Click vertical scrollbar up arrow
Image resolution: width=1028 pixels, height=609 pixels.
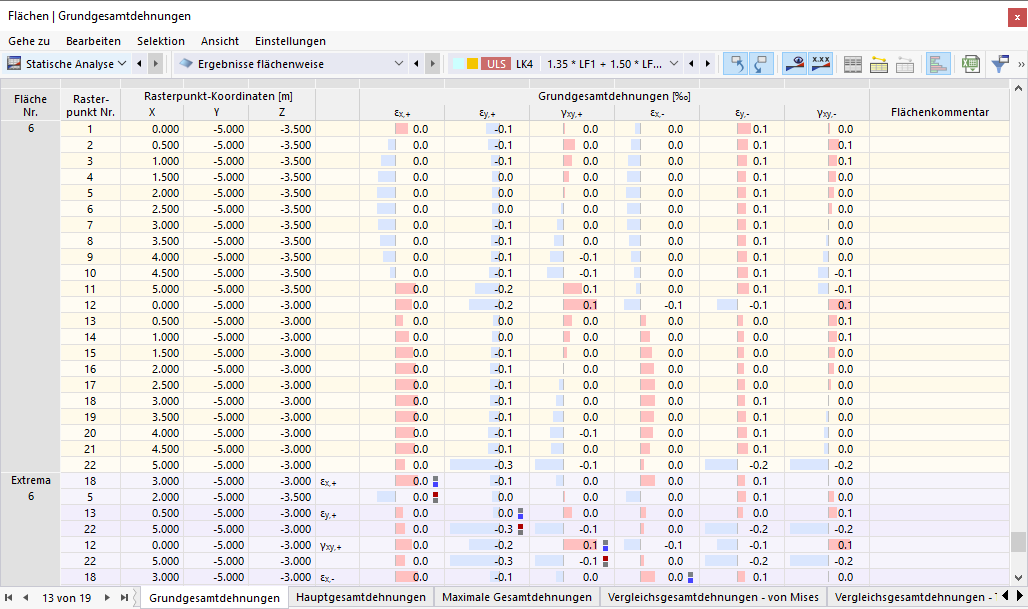(x=1018, y=88)
